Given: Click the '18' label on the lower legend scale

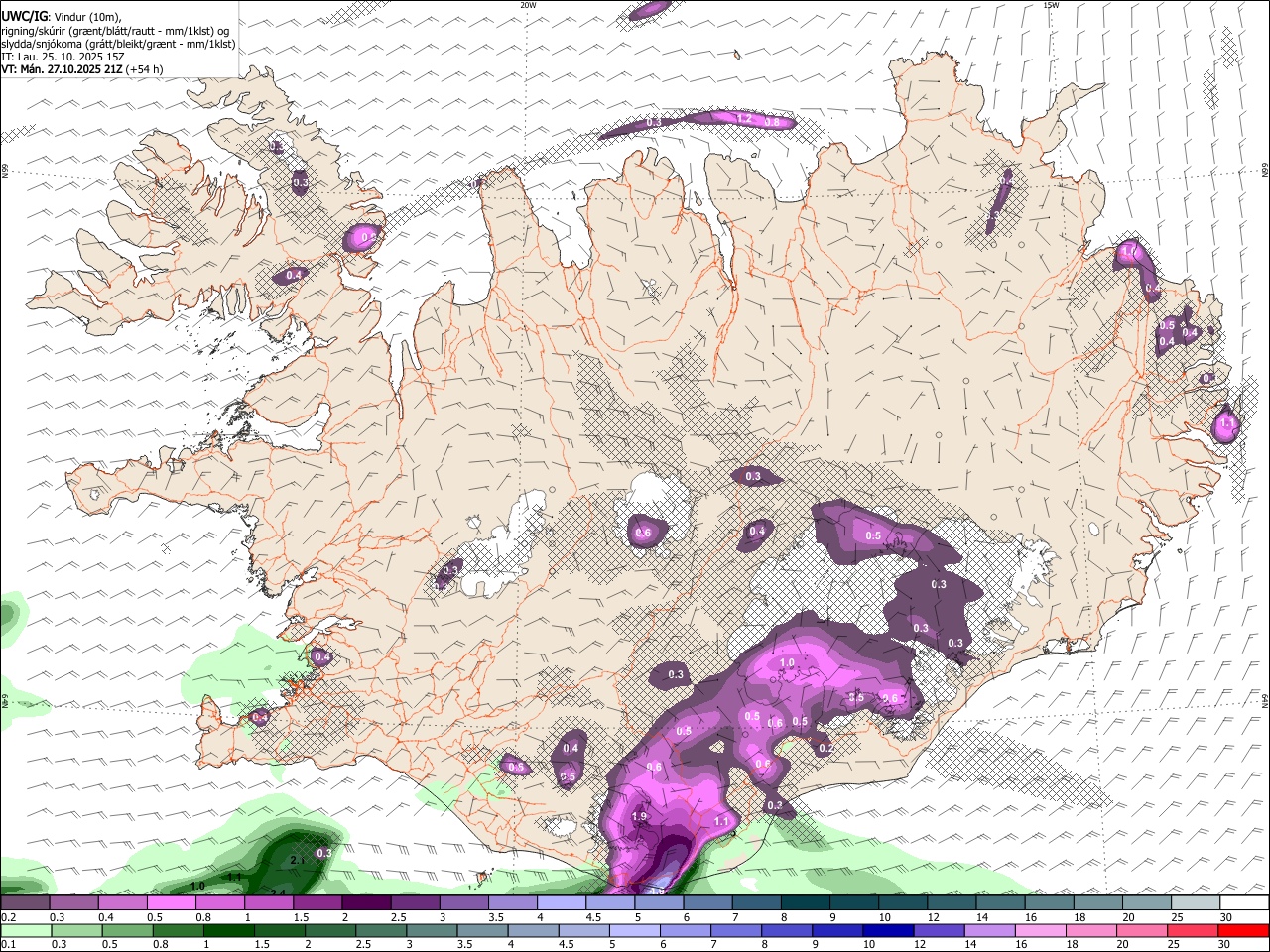Looking at the screenshot, I should pyautogui.click(x=1072, y=945).
